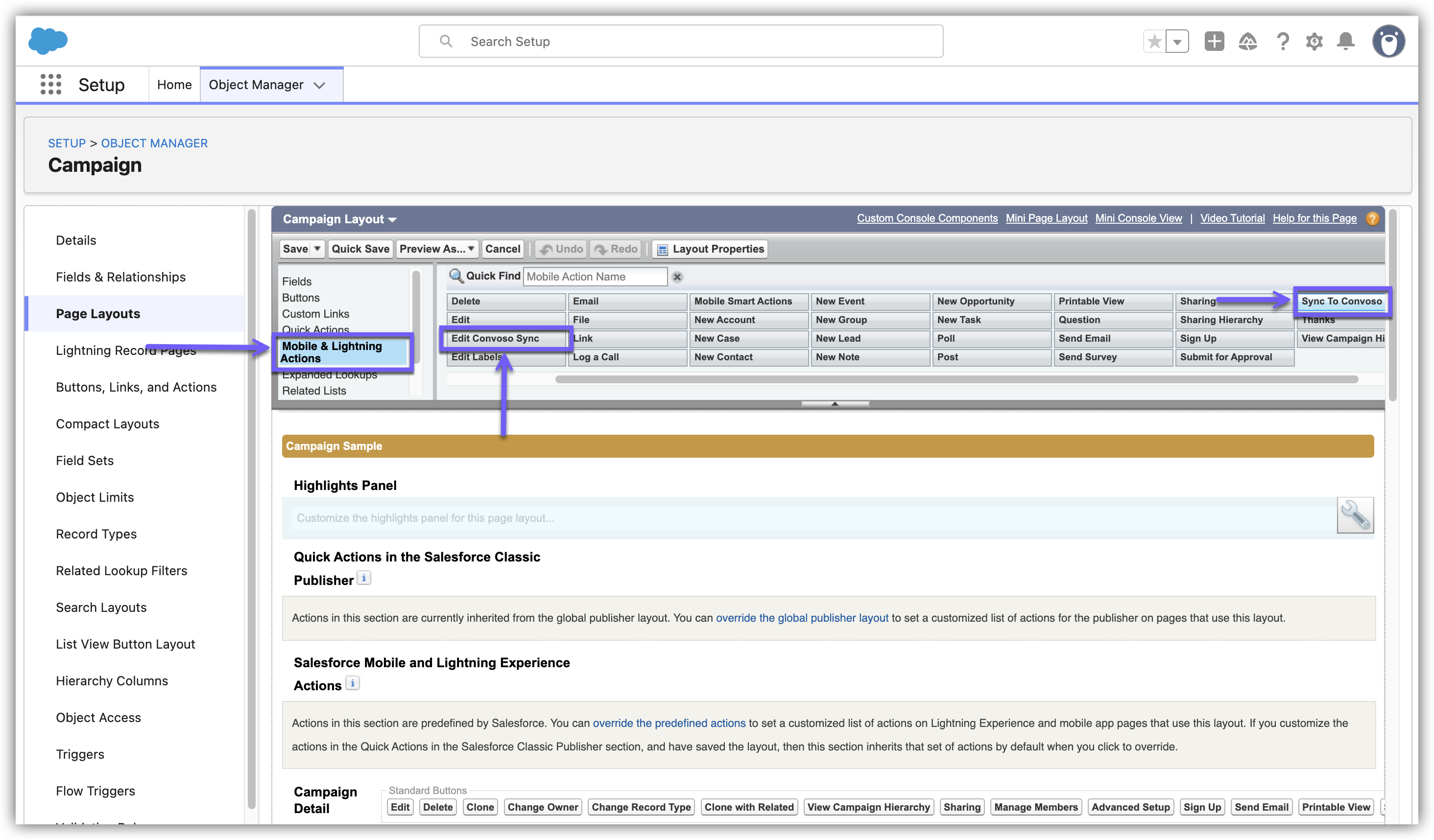Switch to the Home tab
The height and width of the screenshot is (840, 1434).
174,84
